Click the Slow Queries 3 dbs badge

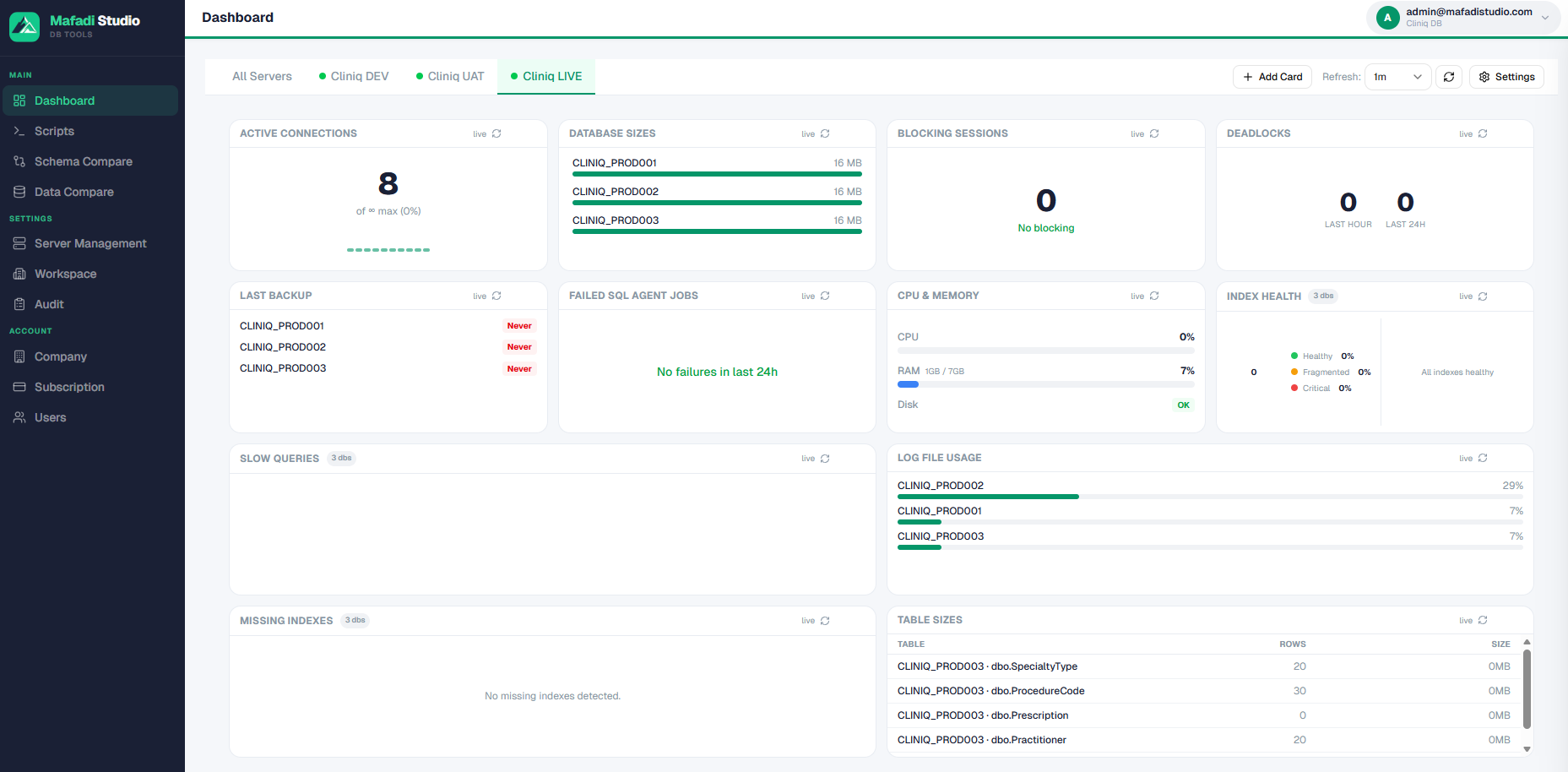(x=341, y=459)
